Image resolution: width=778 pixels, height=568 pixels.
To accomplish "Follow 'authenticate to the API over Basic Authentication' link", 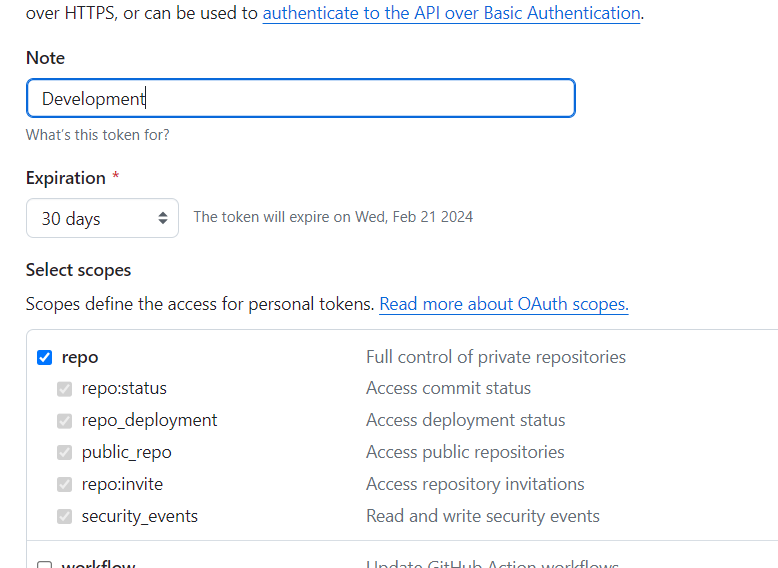I will click(451, 13).
